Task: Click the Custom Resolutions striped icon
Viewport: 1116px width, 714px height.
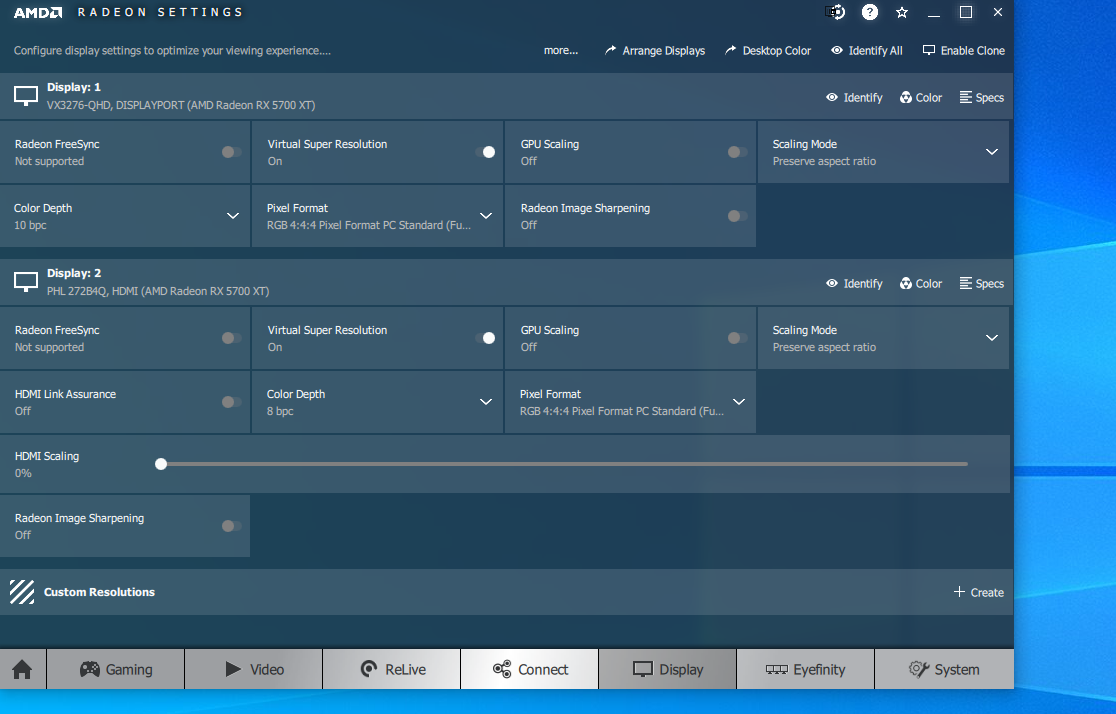Action: (x=22, y=592)
